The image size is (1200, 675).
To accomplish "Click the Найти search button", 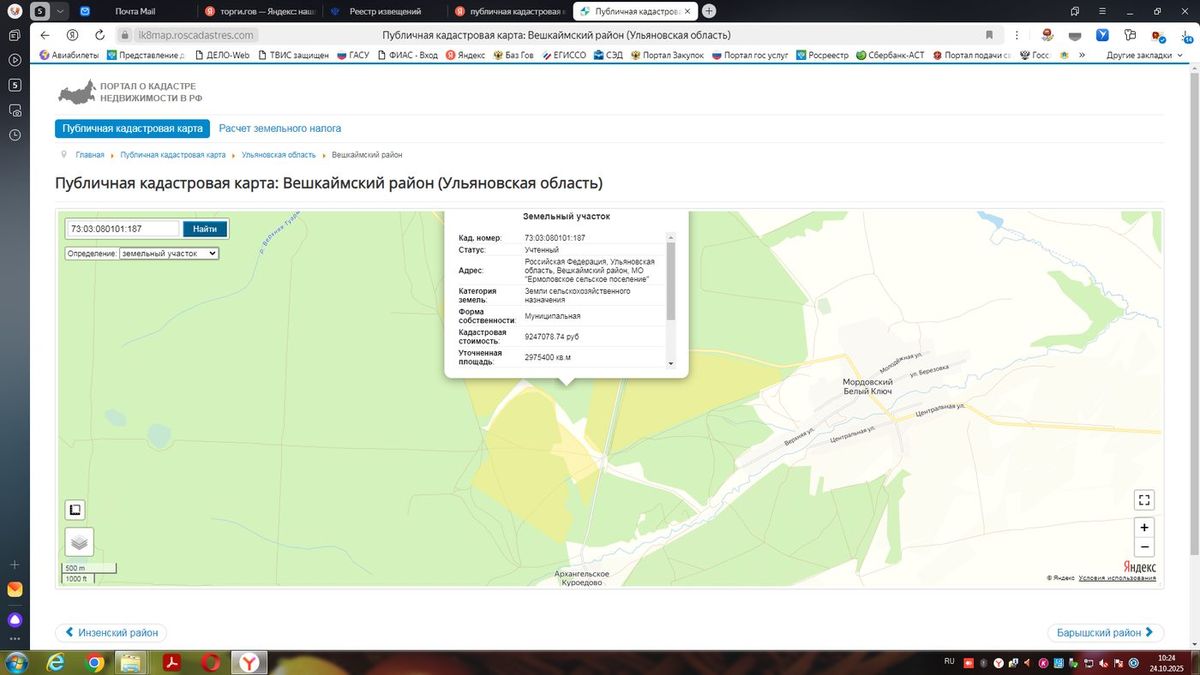I will click(x=205, y=229).
